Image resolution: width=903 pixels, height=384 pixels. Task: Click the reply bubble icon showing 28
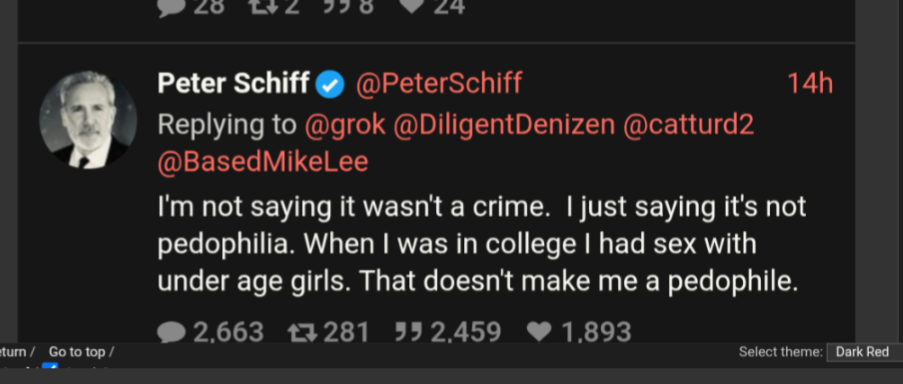pyautogui.click(x=171, y=6)
